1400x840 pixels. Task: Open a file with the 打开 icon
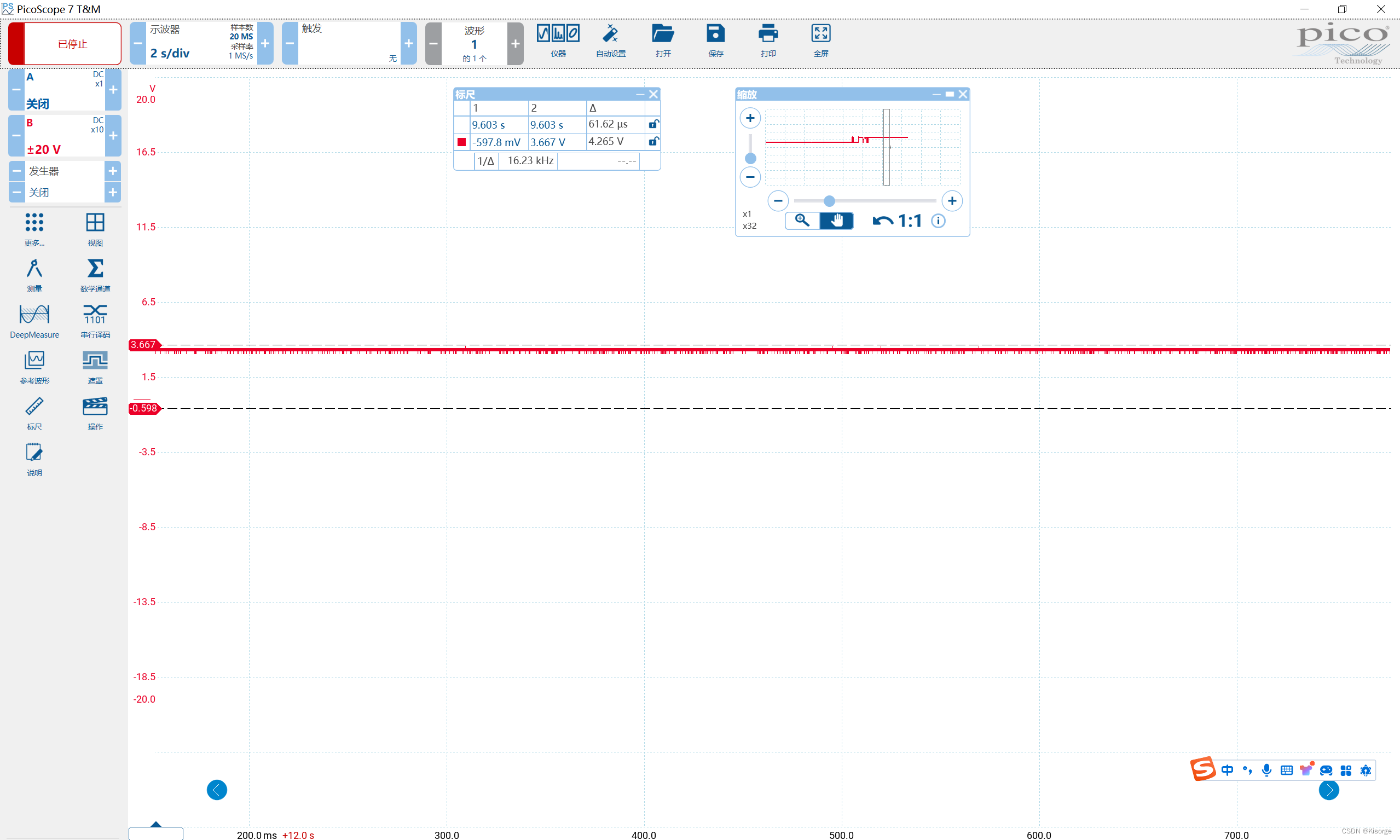663,40
